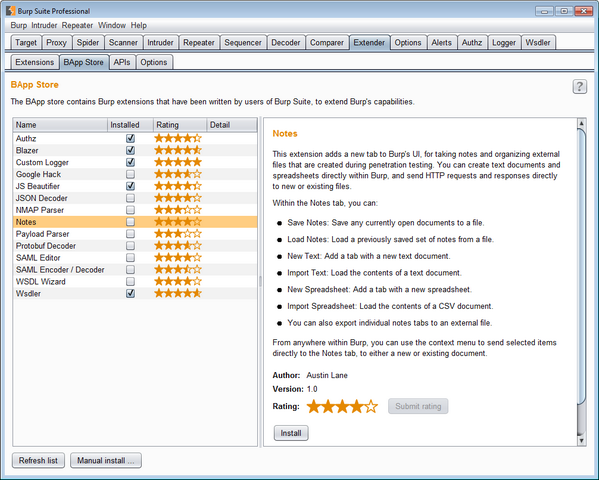Click the detail pane scrollbar thumb
The width and height of the screenshot is (599, 480).
click(581, 266)
